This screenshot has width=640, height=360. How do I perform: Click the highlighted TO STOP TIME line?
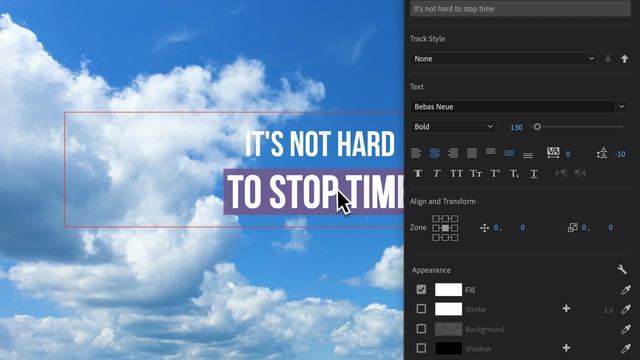(x=313, y=192)
